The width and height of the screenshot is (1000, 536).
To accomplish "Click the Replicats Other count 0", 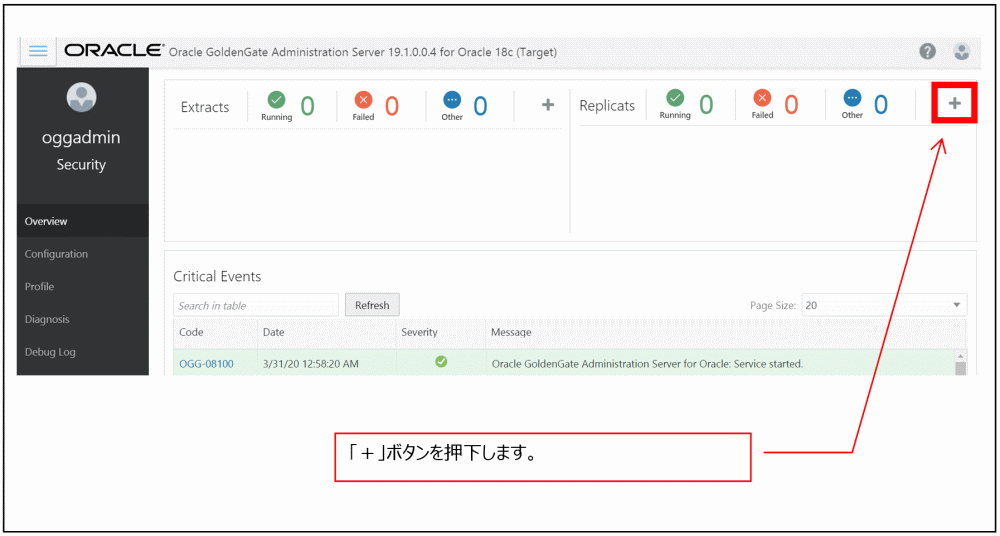I will click(881, 104).
